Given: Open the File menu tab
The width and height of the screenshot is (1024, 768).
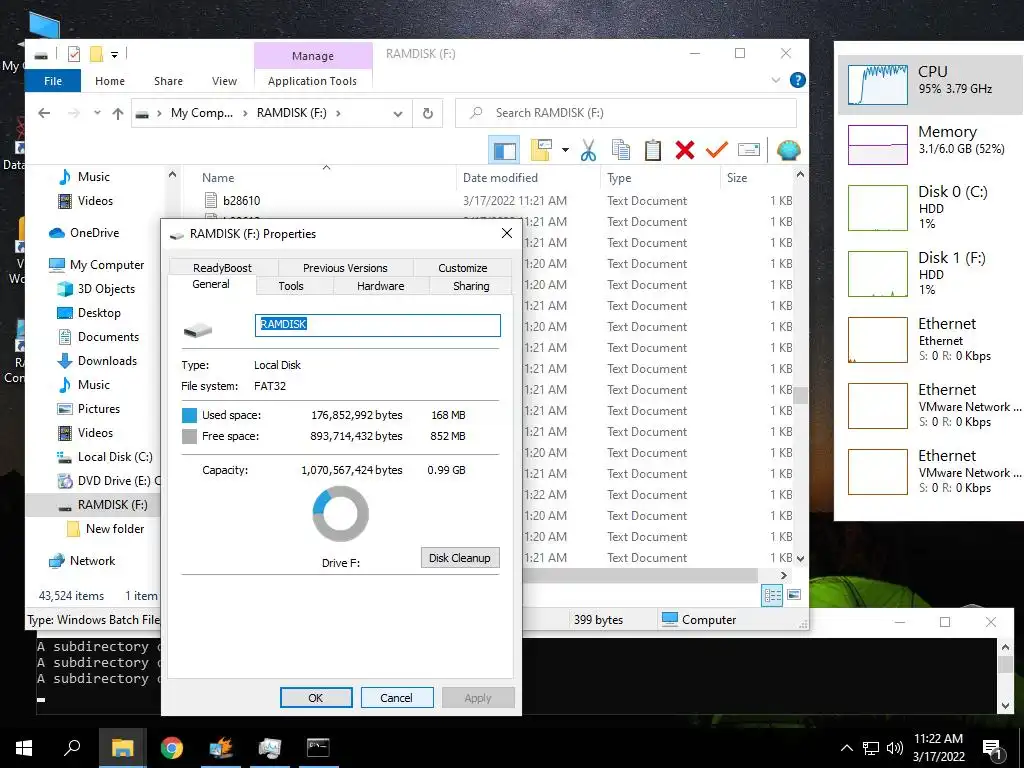Looking at the screenshot, I should click(53, 81).
